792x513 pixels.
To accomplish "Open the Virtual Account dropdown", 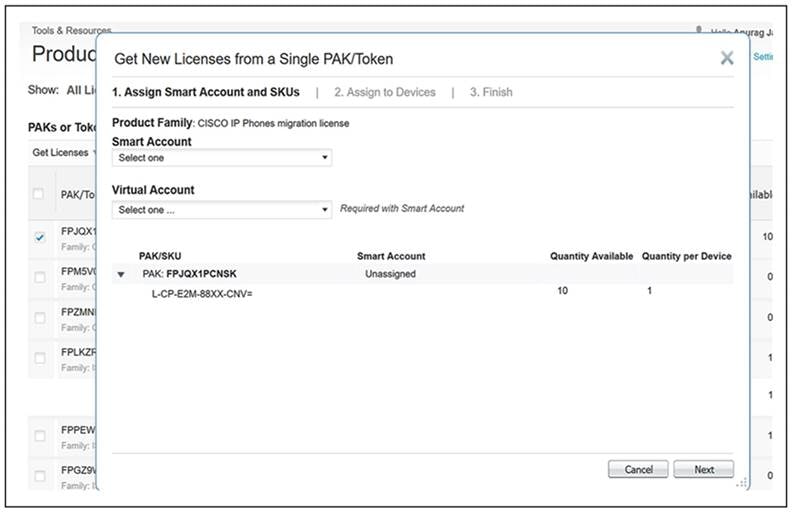I will [x=222, y=210].
